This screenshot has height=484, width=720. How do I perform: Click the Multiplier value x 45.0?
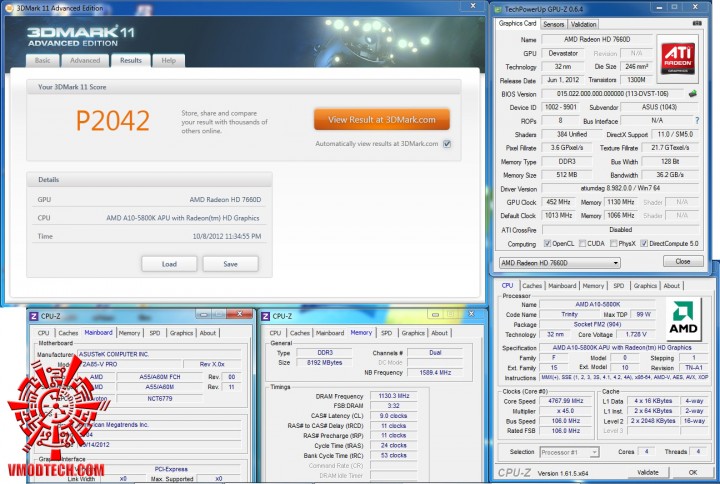coord(565,411)
